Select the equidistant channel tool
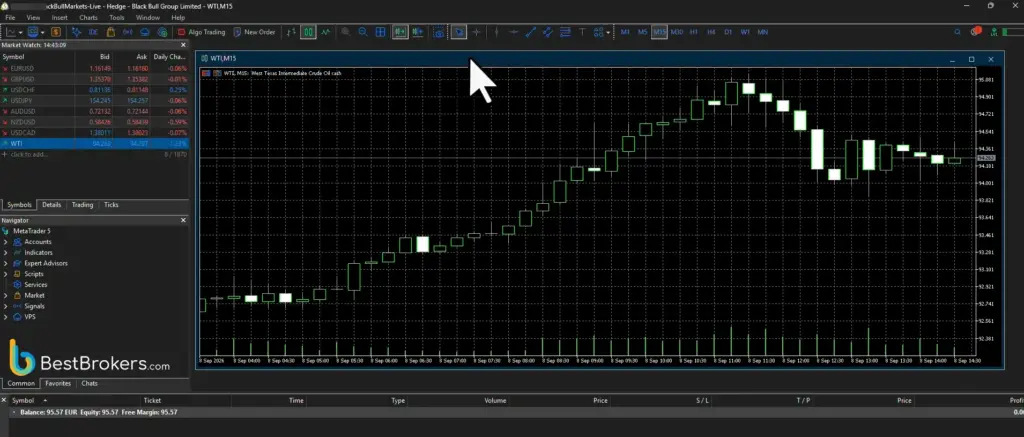The width and height of the screenshot is (1024, 437). click(x=548, y=32)
